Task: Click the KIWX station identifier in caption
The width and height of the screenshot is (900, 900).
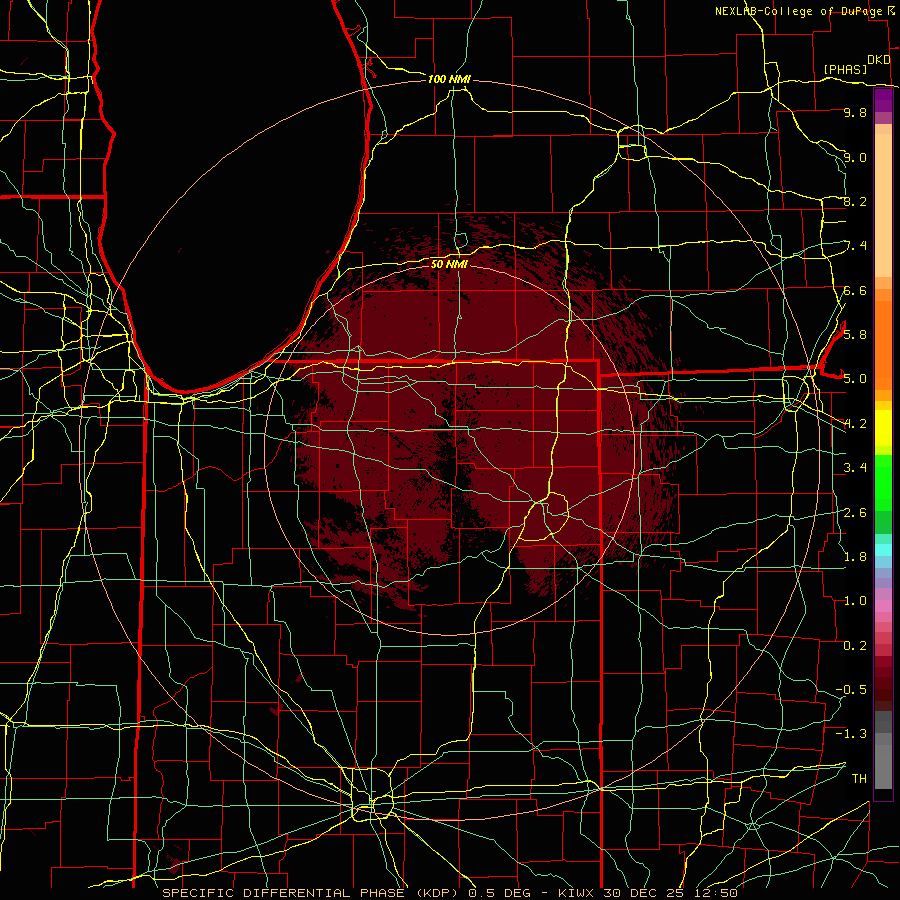Action: pyautogui.click(x=576, y=893)
